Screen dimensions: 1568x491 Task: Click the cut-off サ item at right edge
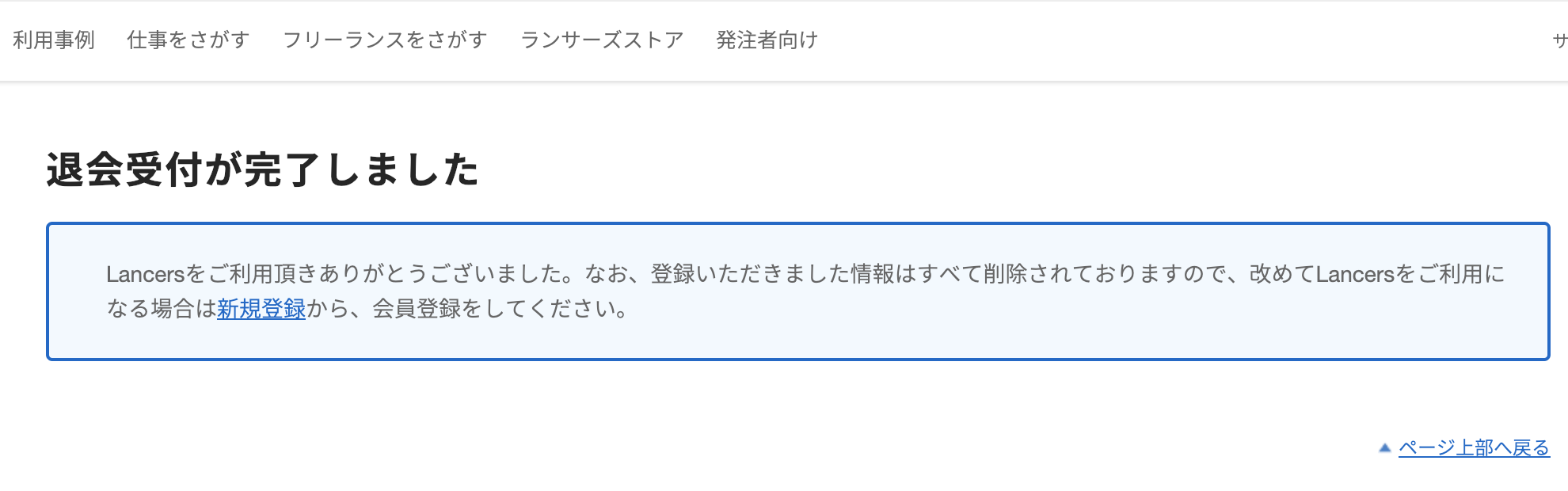[1559, 40]
